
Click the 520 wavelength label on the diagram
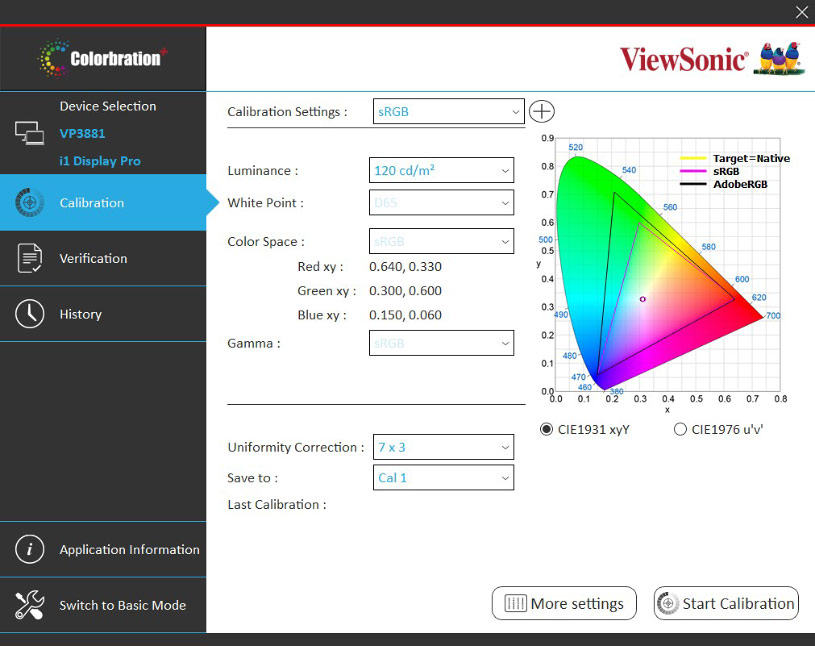pos(575,147)
